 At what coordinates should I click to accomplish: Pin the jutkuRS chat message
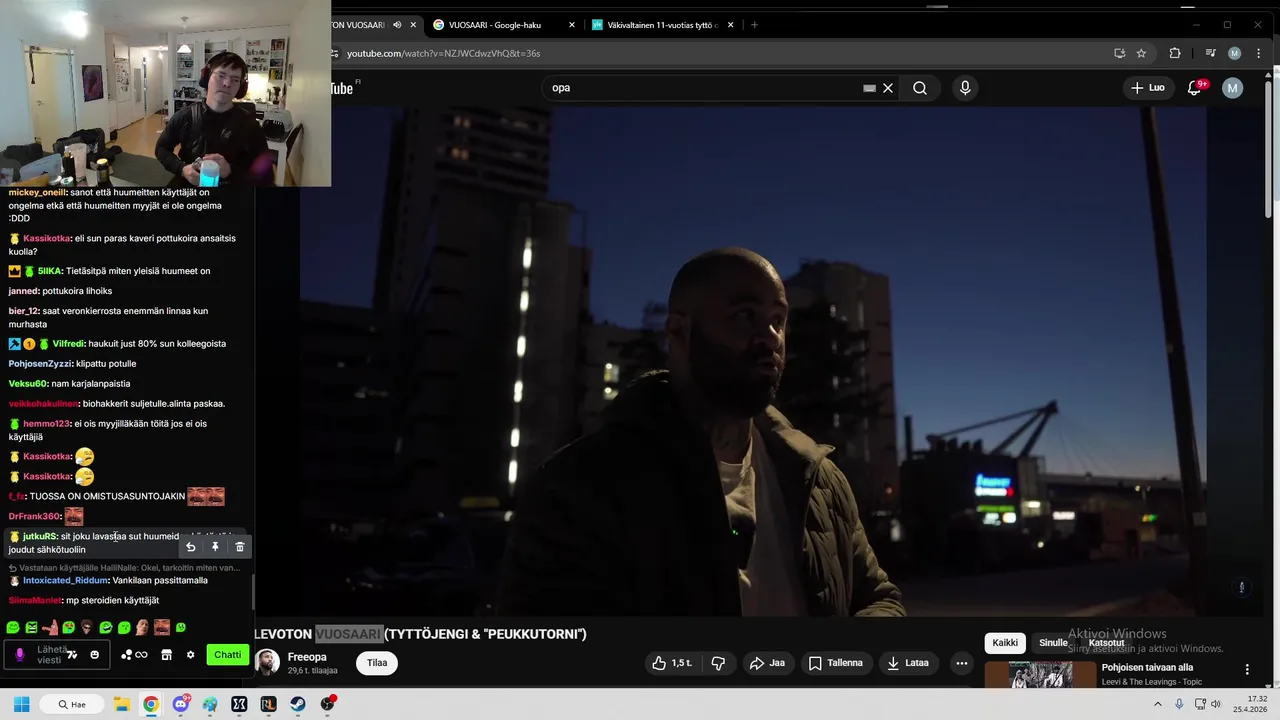point(215,547)
